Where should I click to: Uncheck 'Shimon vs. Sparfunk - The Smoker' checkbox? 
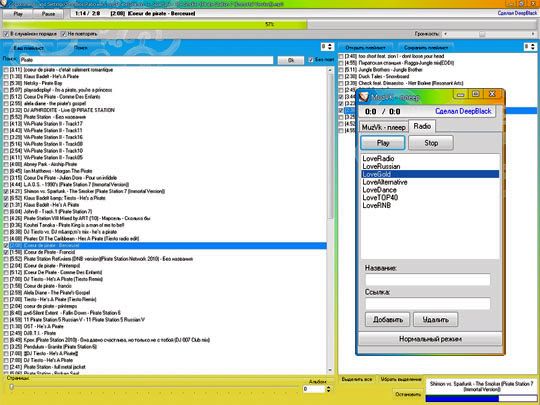coord(6,191)
